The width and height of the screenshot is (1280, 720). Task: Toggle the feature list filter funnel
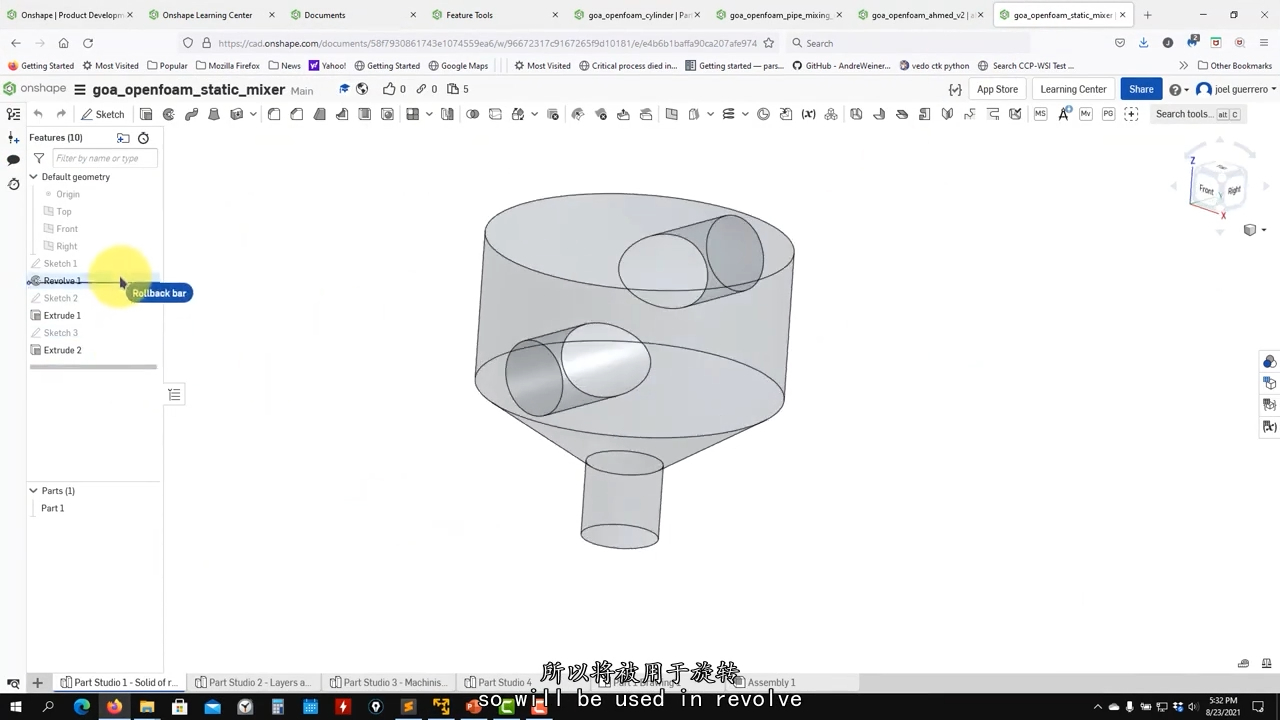click(38, 158)
